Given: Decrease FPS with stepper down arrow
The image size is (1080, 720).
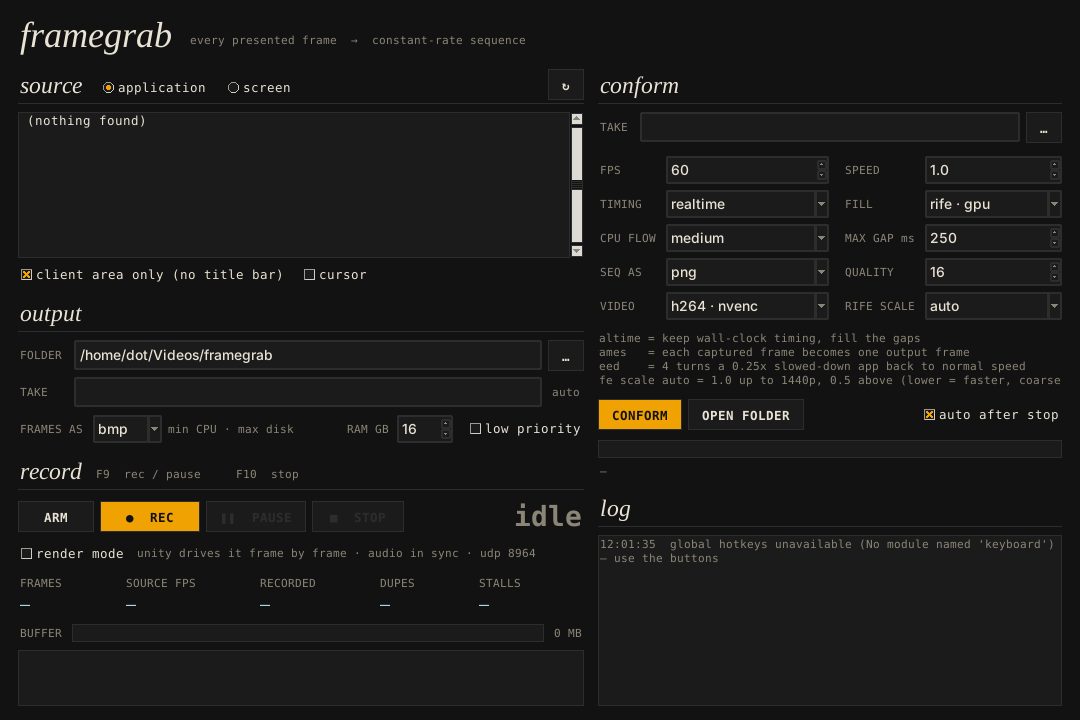Looking at the screenshot, I should coord(821,176).
